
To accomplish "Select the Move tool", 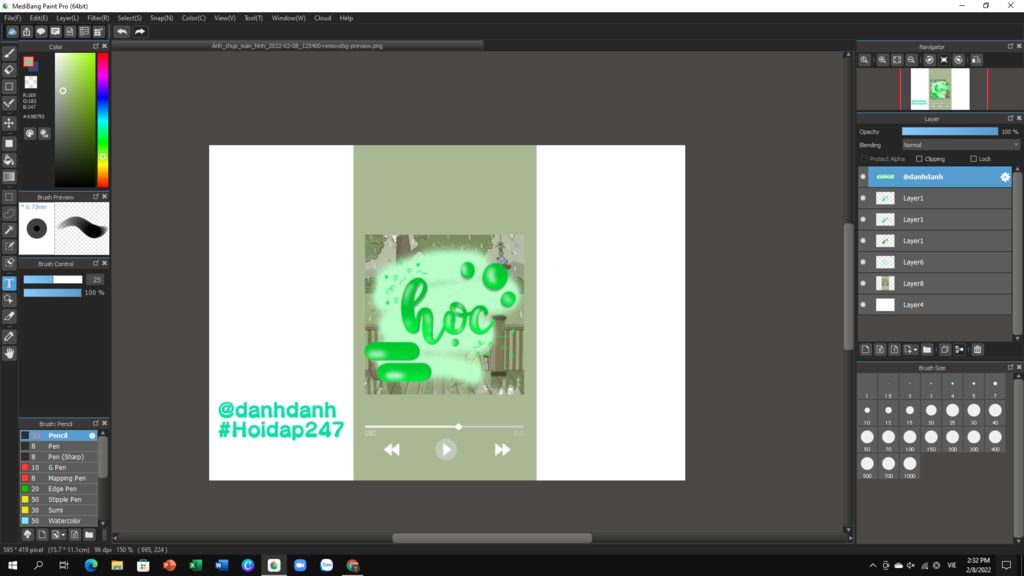I will point(9,123).
